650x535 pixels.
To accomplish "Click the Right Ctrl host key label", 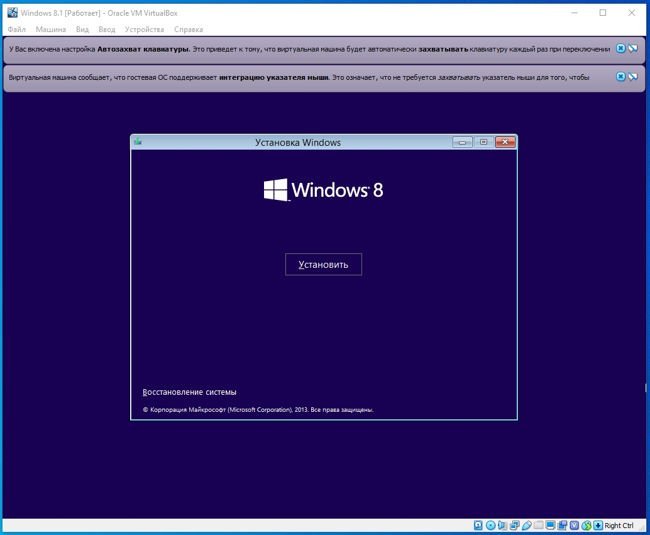I will tap(619, 525).
